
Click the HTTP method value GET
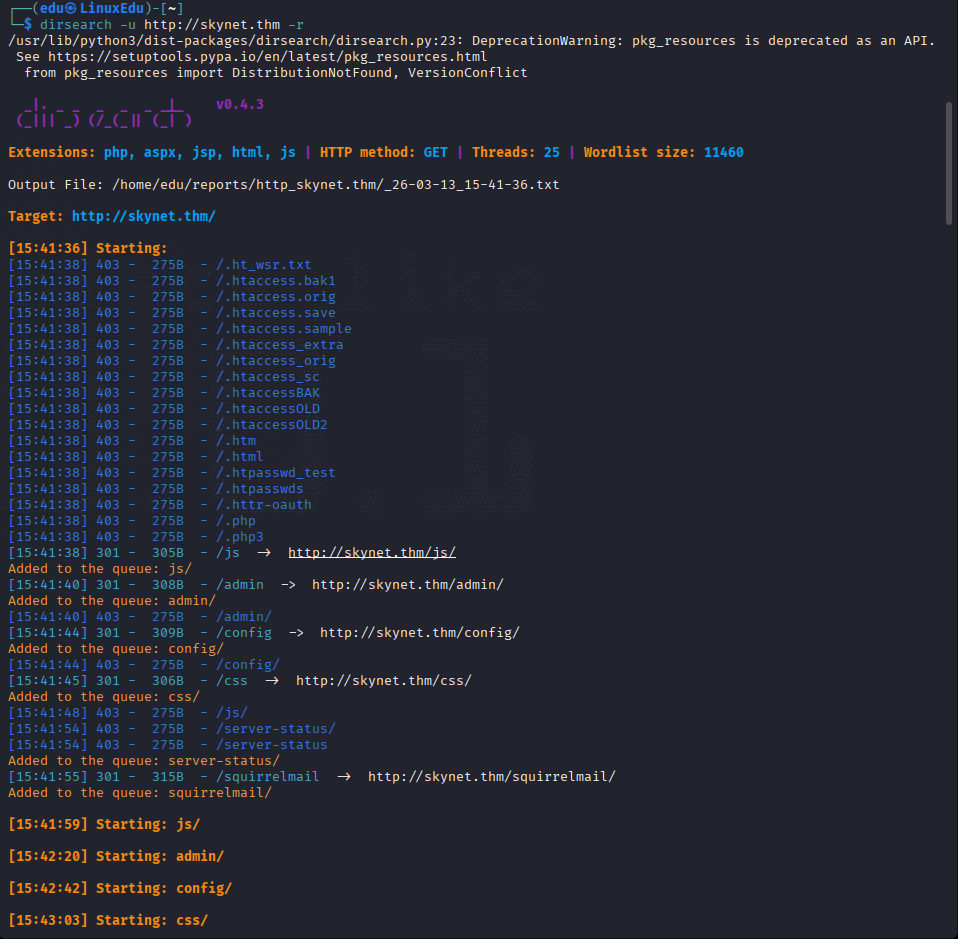tap(436, 152)
